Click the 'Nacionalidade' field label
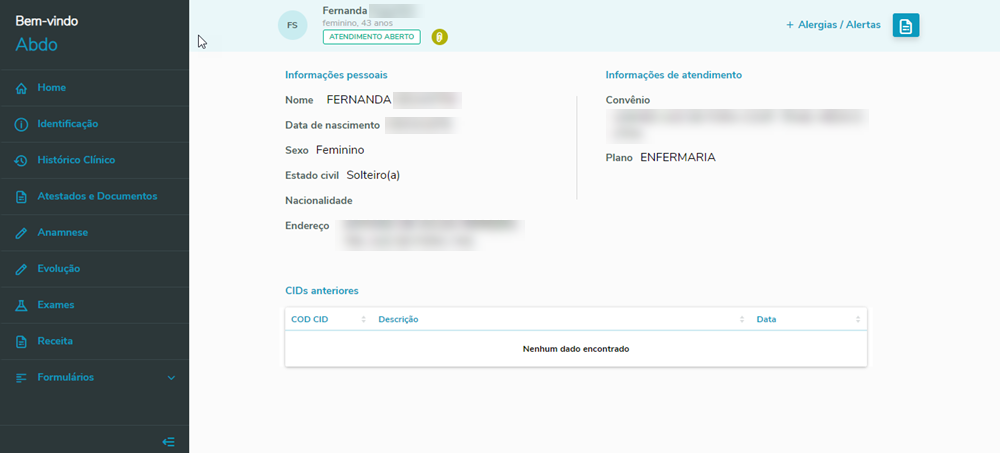 point(319,201)
